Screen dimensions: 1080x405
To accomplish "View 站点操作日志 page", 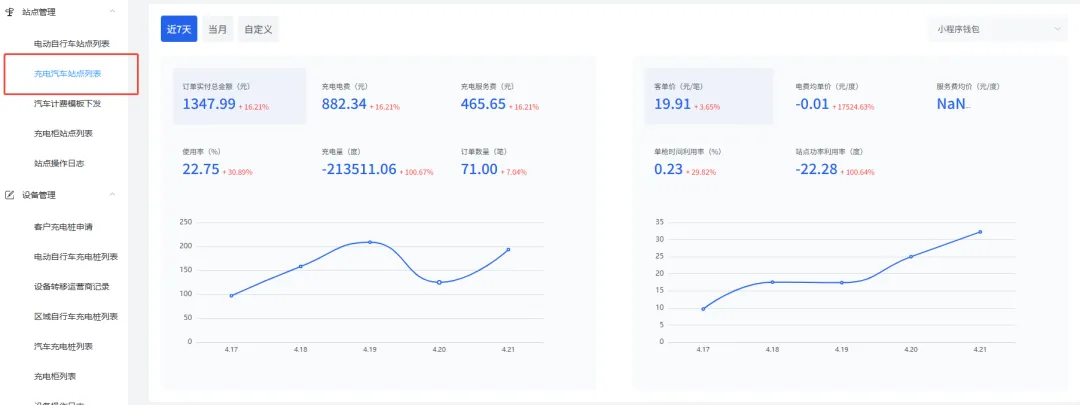I will coord(59,163).
